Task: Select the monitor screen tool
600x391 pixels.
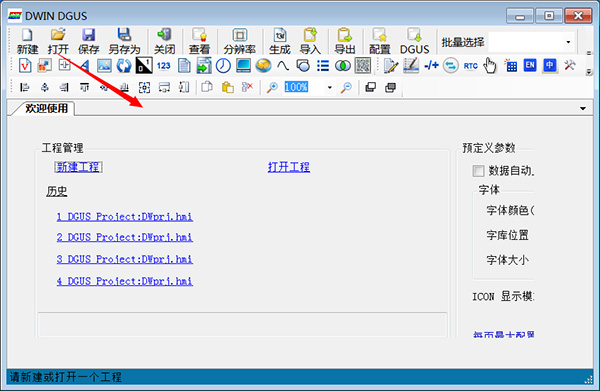Action: point(243,66)
